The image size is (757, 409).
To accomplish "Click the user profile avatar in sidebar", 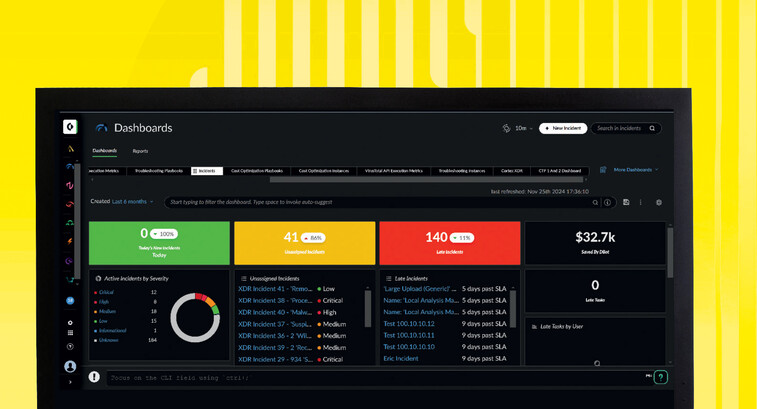I will [70, 367].
